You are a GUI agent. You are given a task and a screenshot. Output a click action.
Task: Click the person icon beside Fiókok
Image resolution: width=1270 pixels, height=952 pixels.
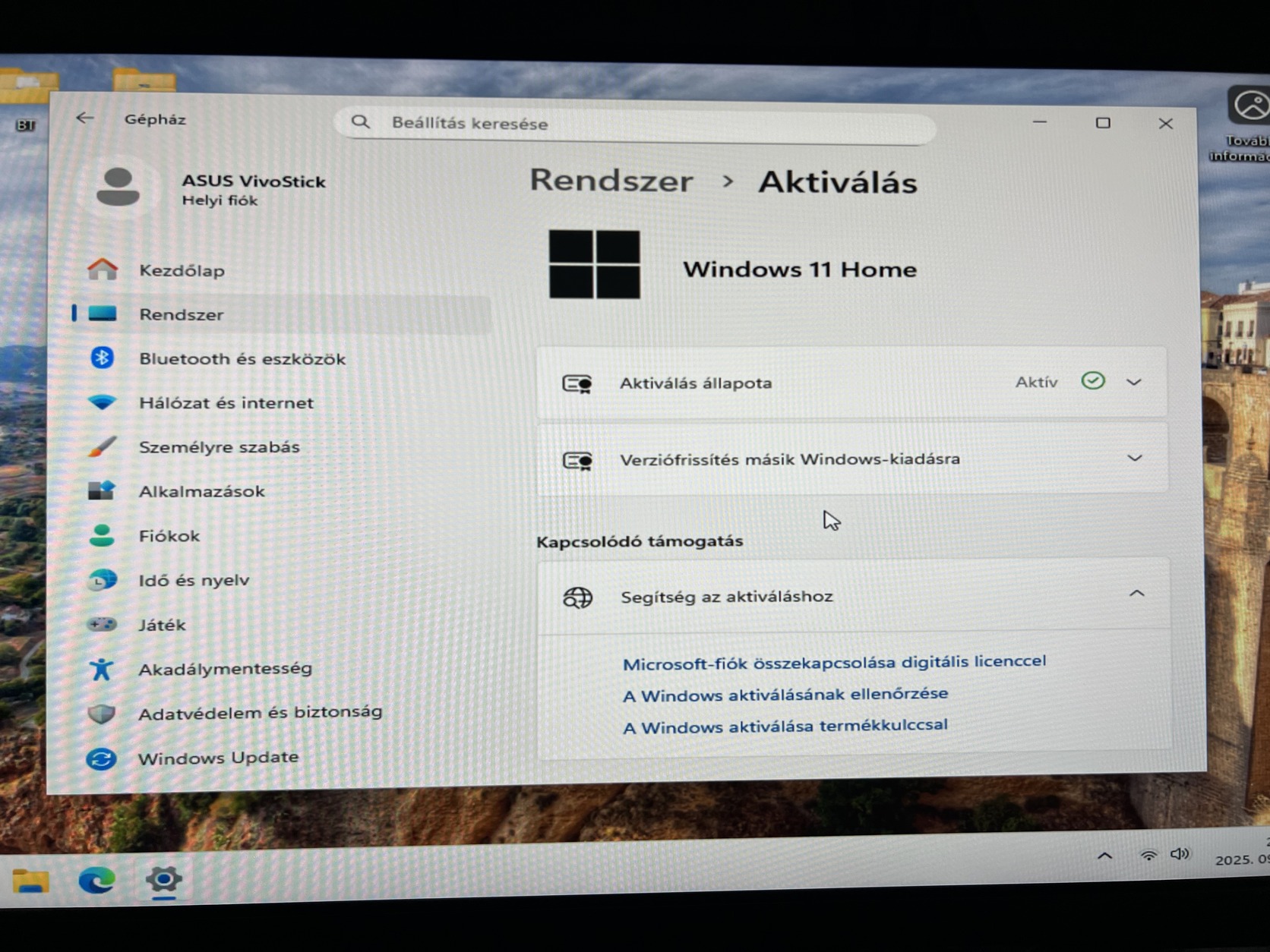[x=102, y=535]
